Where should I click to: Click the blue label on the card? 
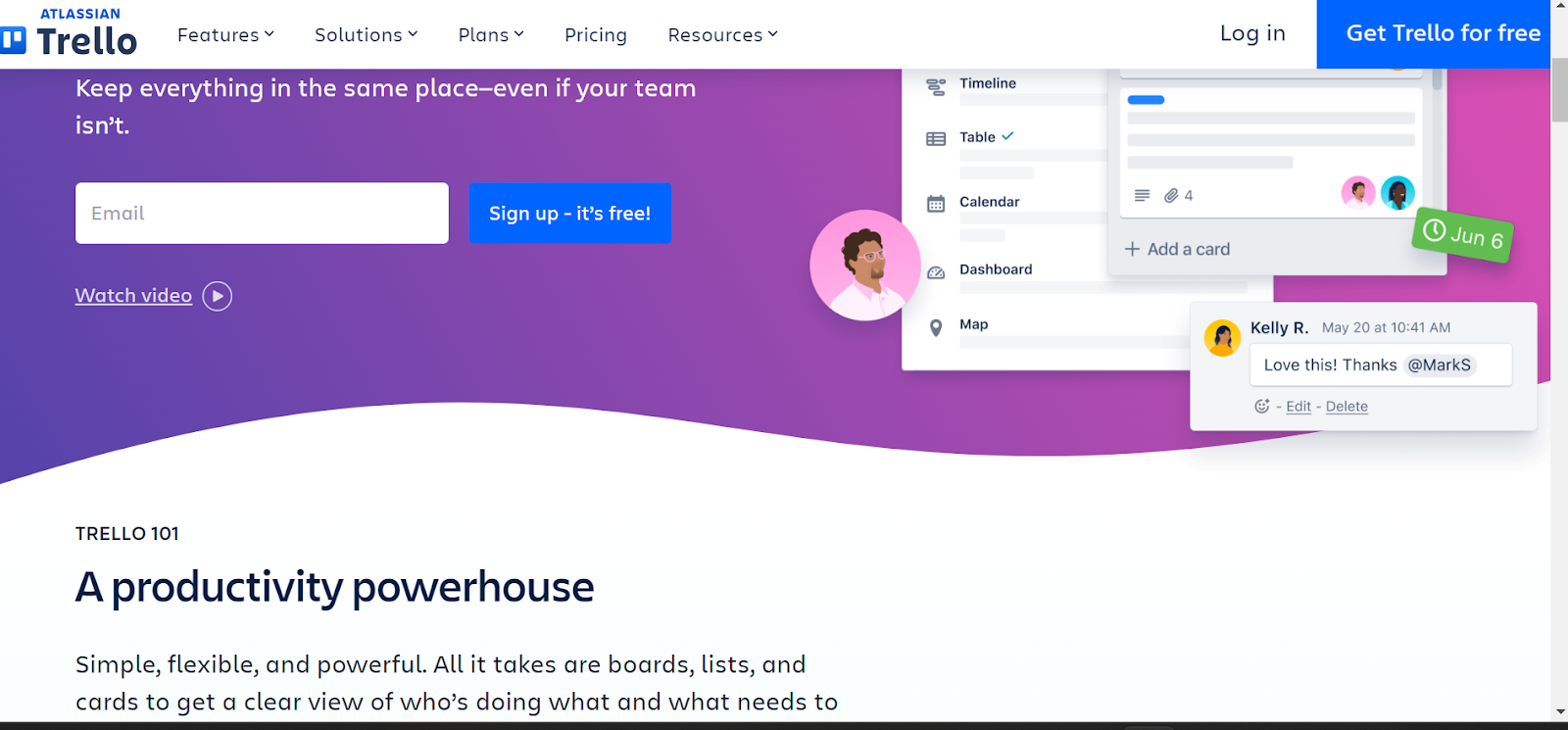pos(1146,100)
